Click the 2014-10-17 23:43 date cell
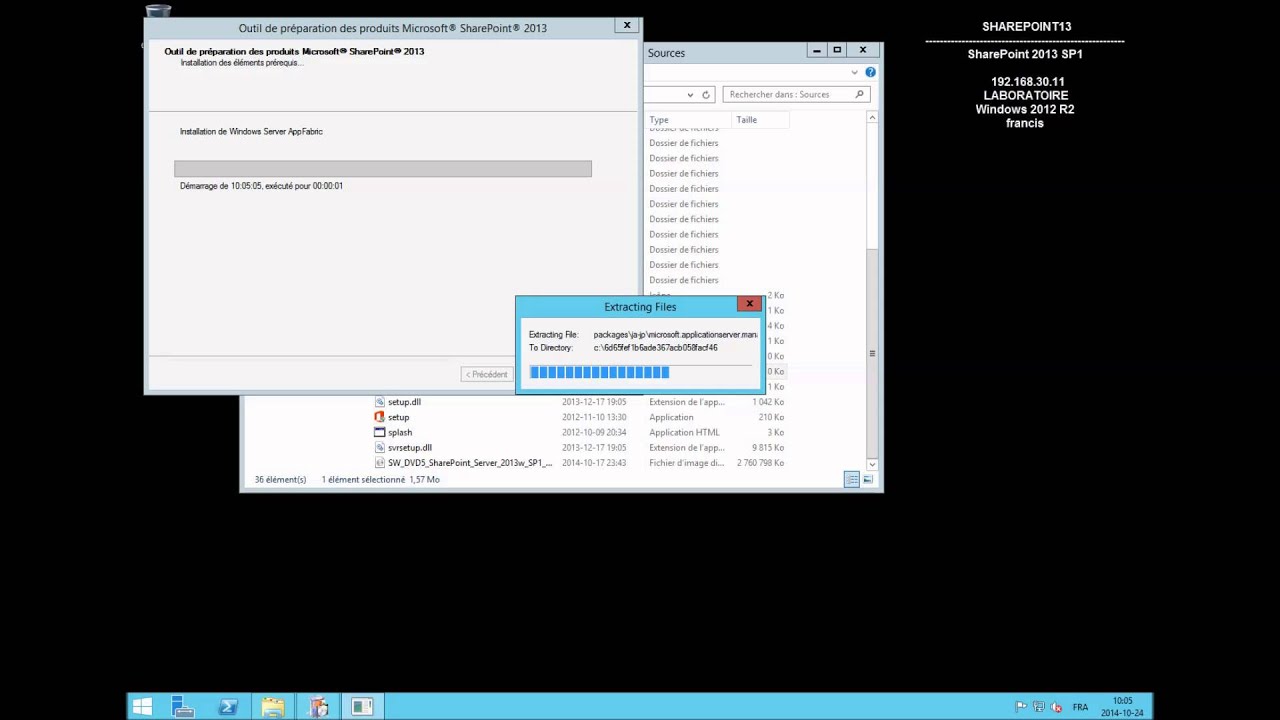The image size is (1280, 720). (594, 463)
